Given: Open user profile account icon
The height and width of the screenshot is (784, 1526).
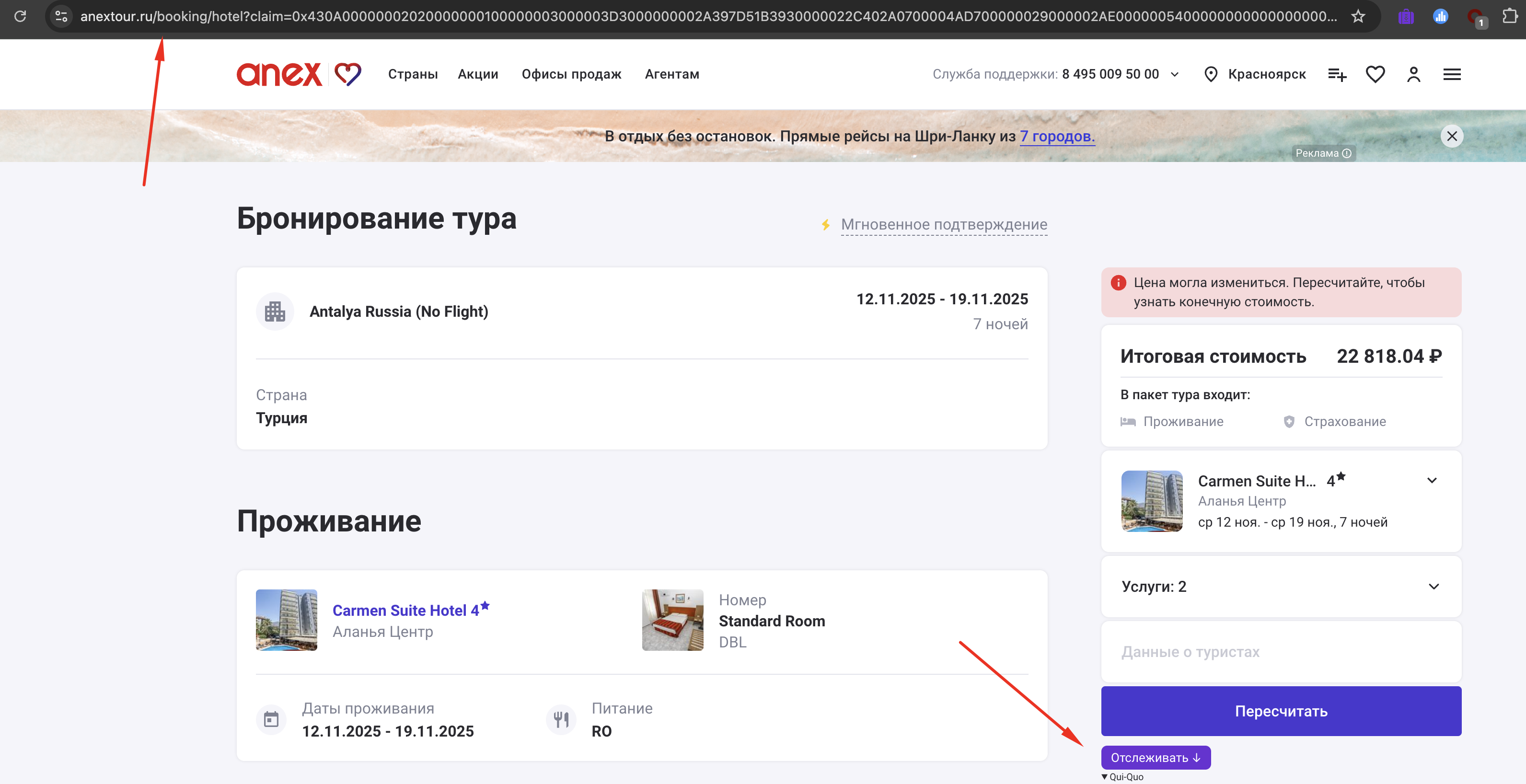Looking at the screenshot, I should click(x=1413, y=75).
